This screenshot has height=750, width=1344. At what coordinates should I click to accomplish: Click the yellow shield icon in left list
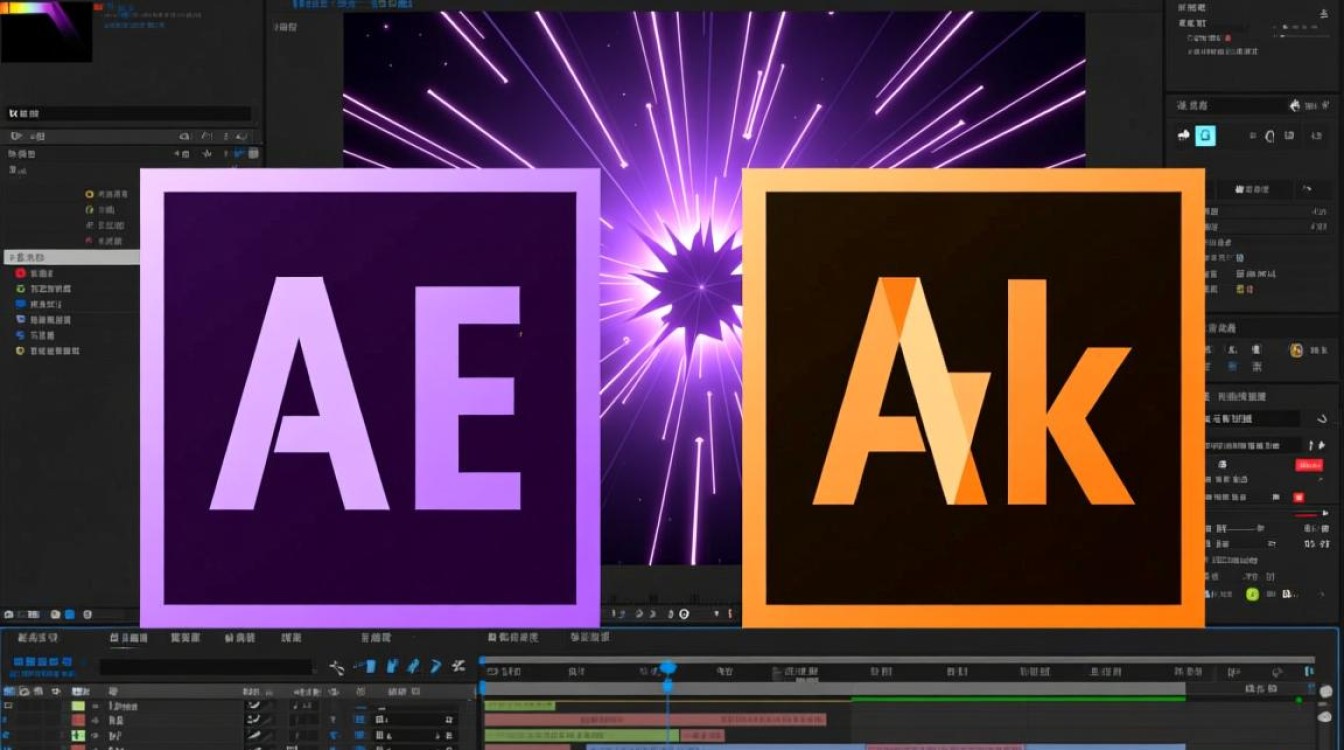(20, 351)
